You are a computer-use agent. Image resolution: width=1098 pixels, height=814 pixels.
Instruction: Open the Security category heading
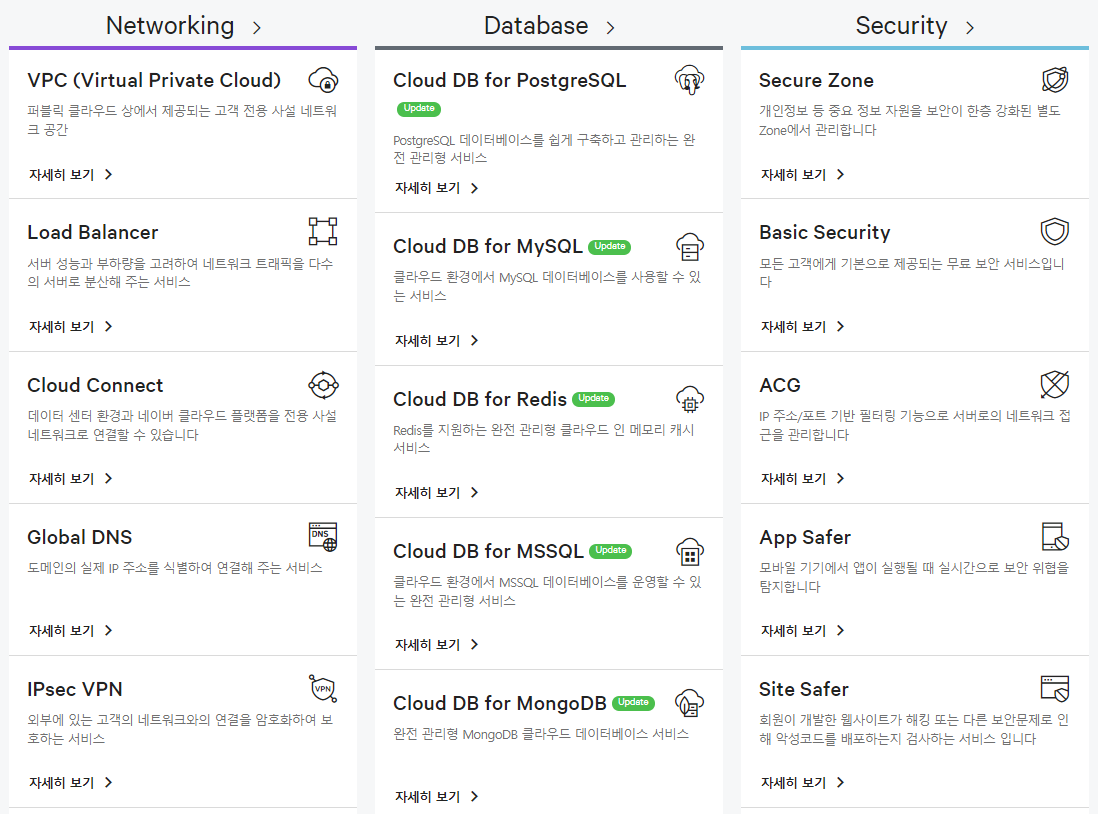click(901, 26)
